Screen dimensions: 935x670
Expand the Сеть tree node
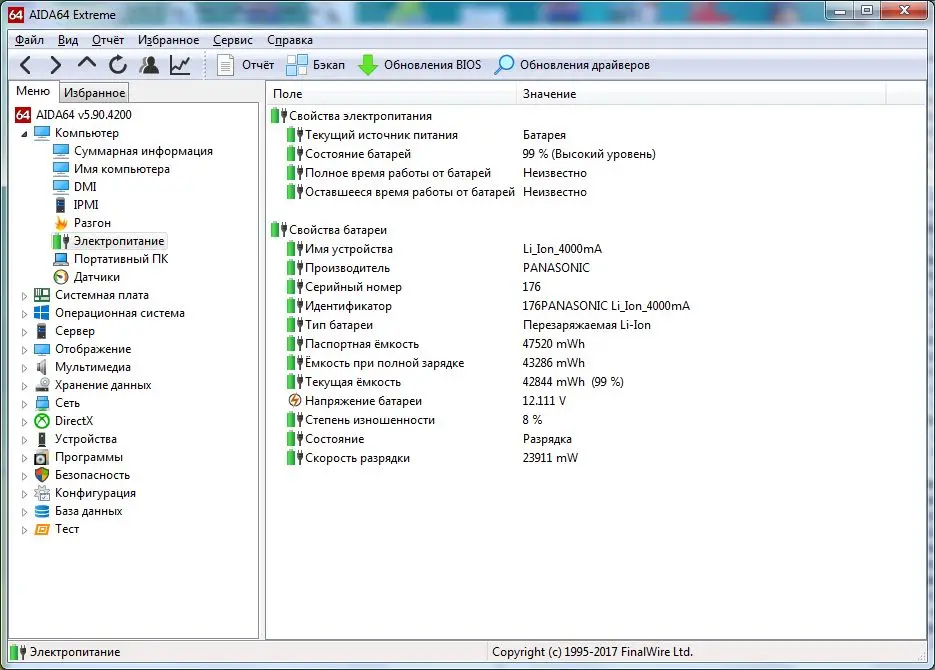tap(24, 404)
